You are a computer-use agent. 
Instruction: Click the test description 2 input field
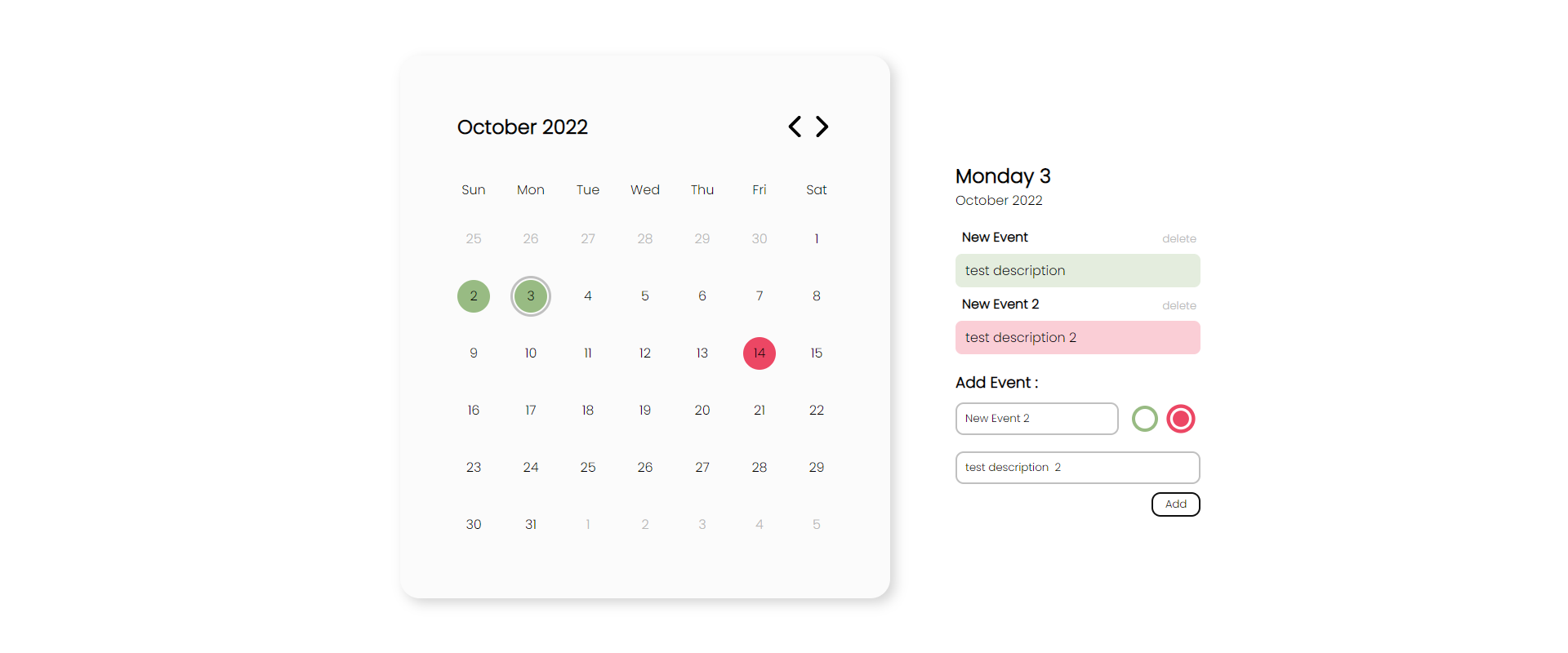1077,467
